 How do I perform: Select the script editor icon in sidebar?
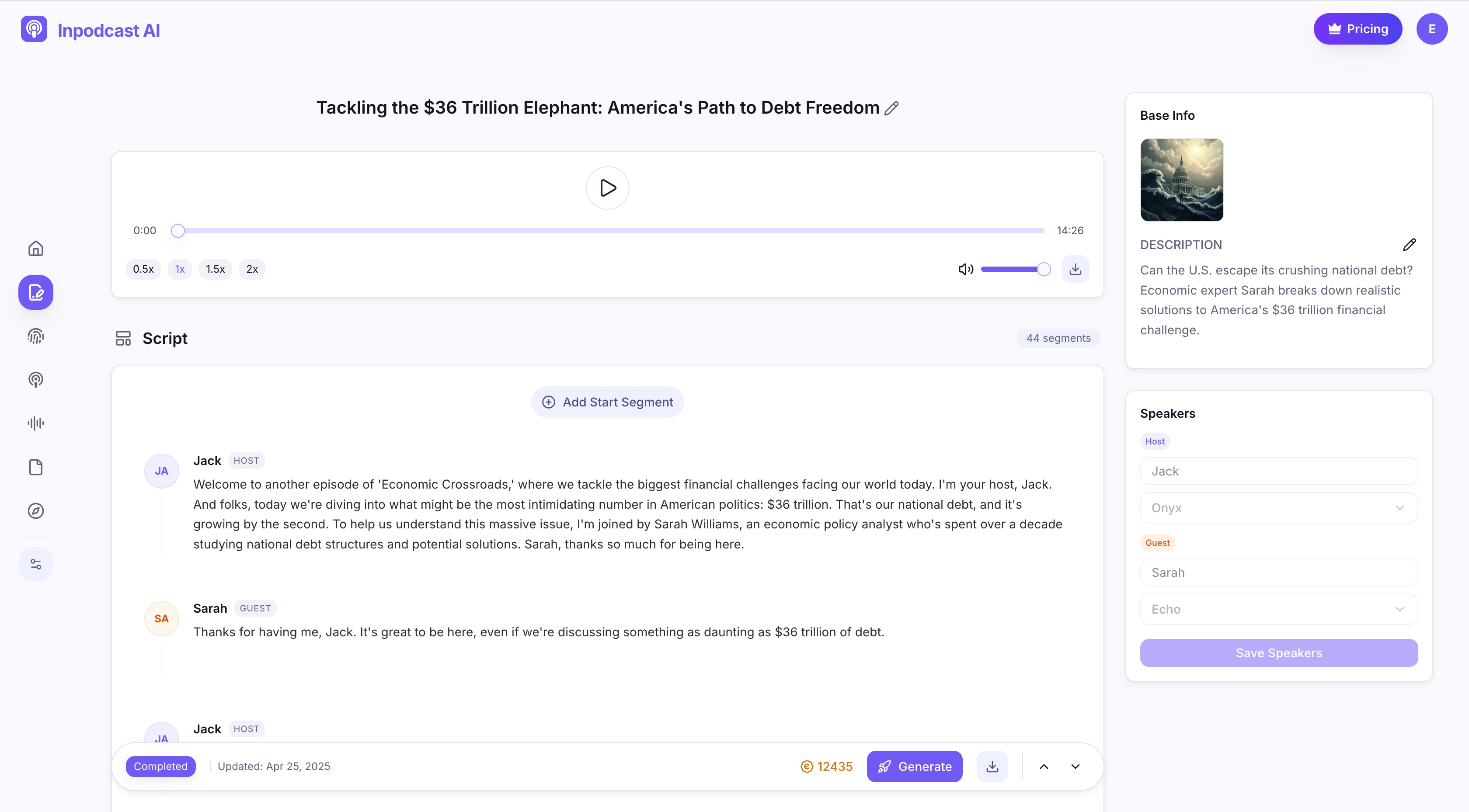click(35, 292)
